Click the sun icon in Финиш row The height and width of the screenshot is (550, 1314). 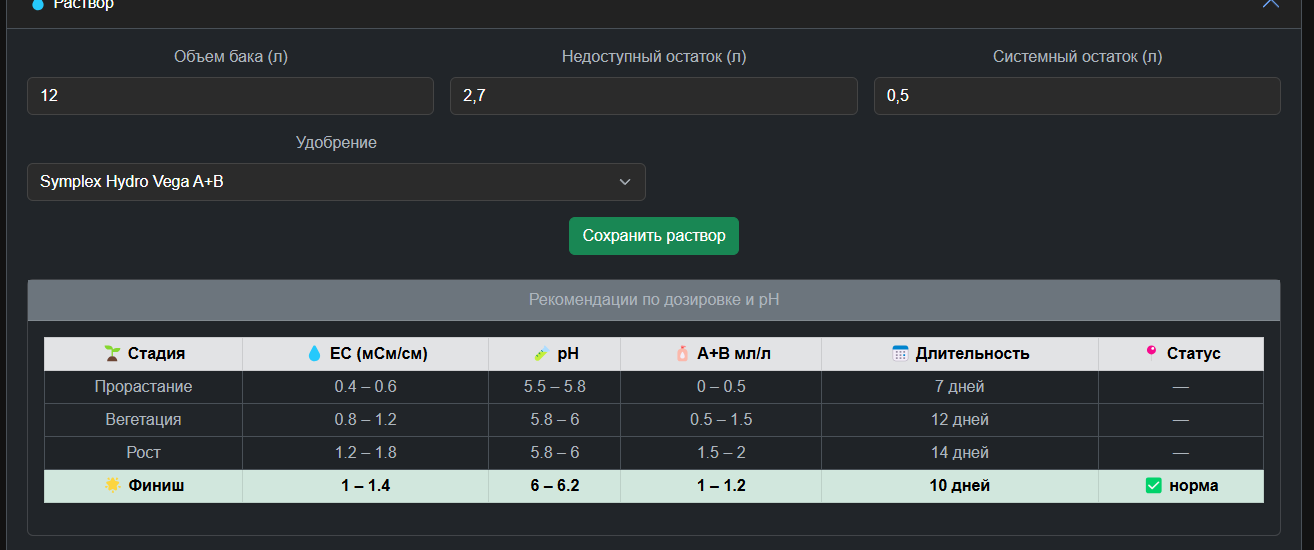(112, 485)
